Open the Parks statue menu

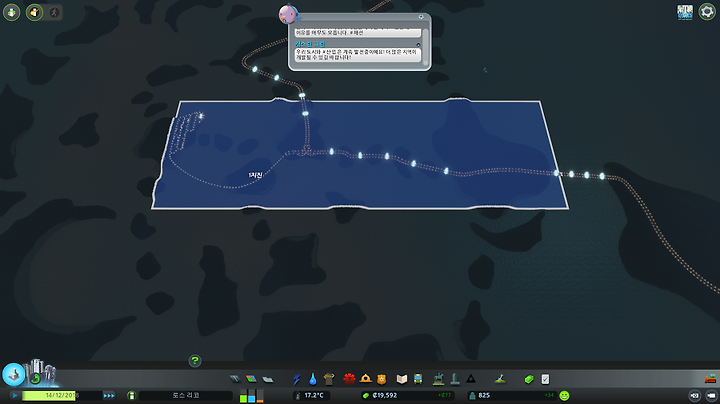[439, 379]
